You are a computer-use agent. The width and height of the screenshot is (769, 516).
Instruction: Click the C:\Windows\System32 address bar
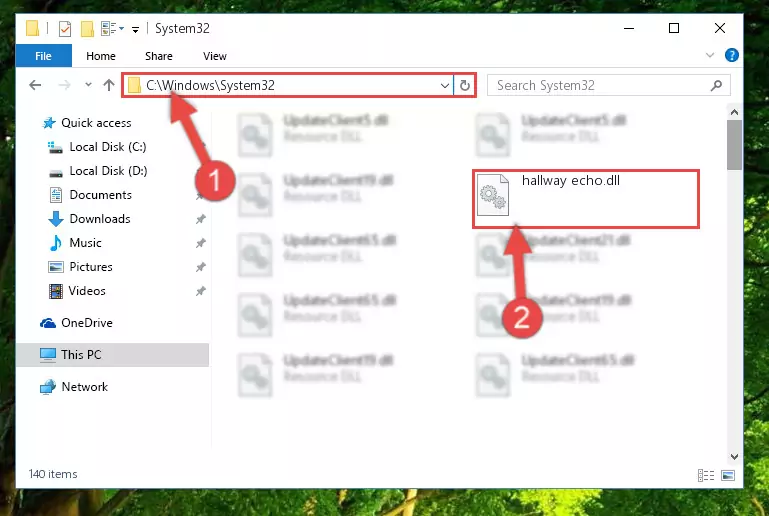click(x=288, y=85)
